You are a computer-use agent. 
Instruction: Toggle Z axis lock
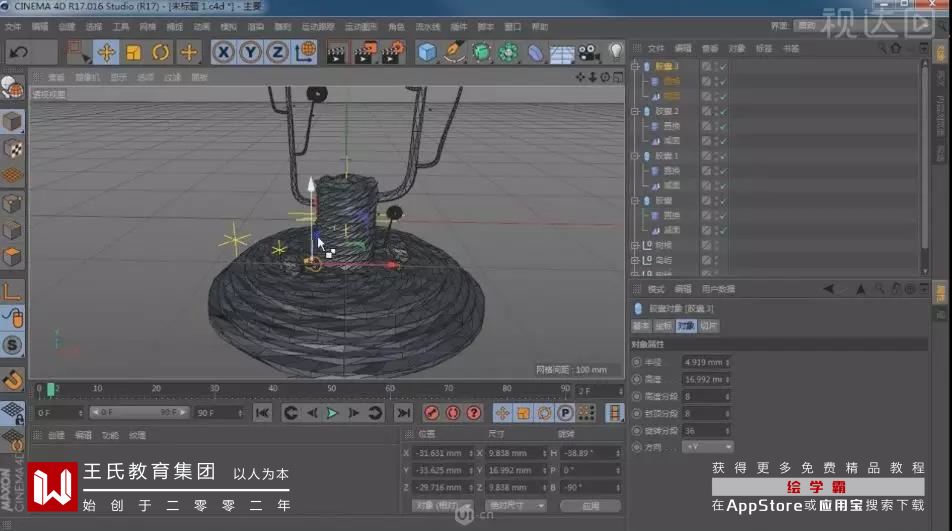[277, 52]
